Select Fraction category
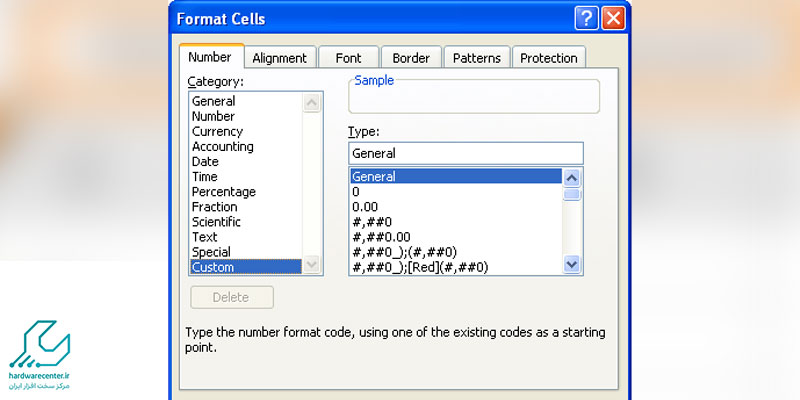800x400 pixels. (246, 207)
